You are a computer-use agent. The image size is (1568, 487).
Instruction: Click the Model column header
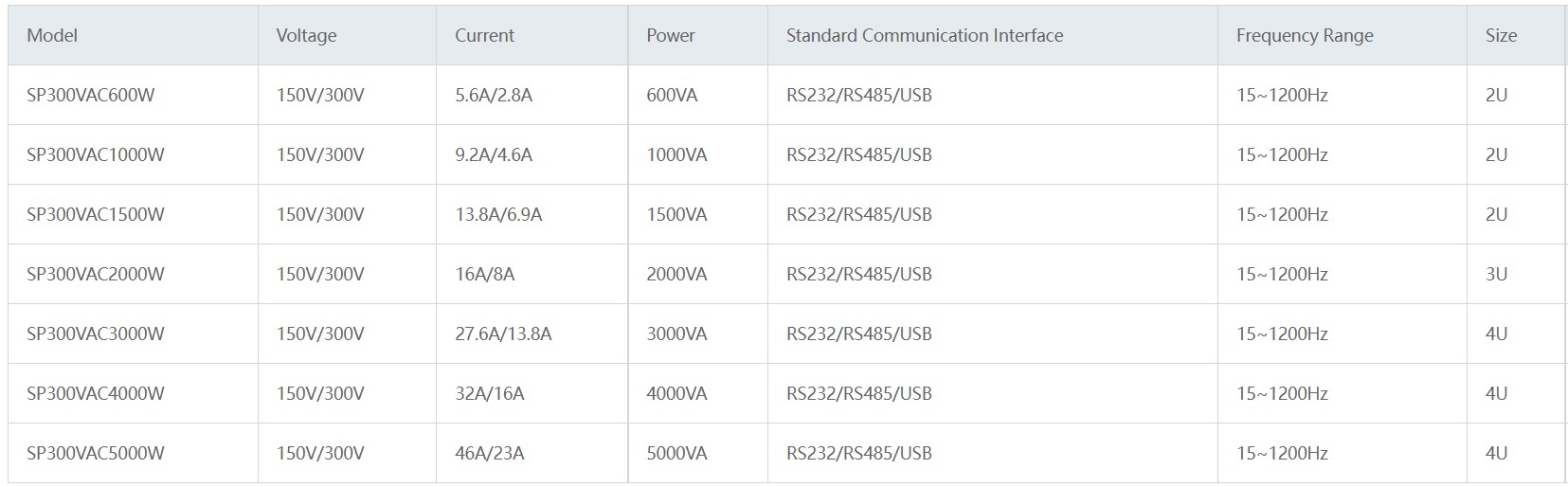coord(52,35)
